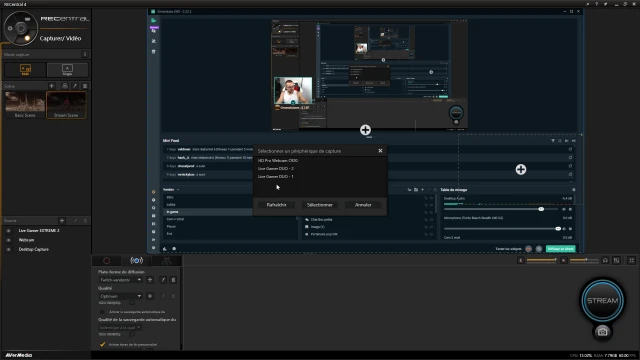
Task: Click the headphone monitor icon
Action: point(605,260)
